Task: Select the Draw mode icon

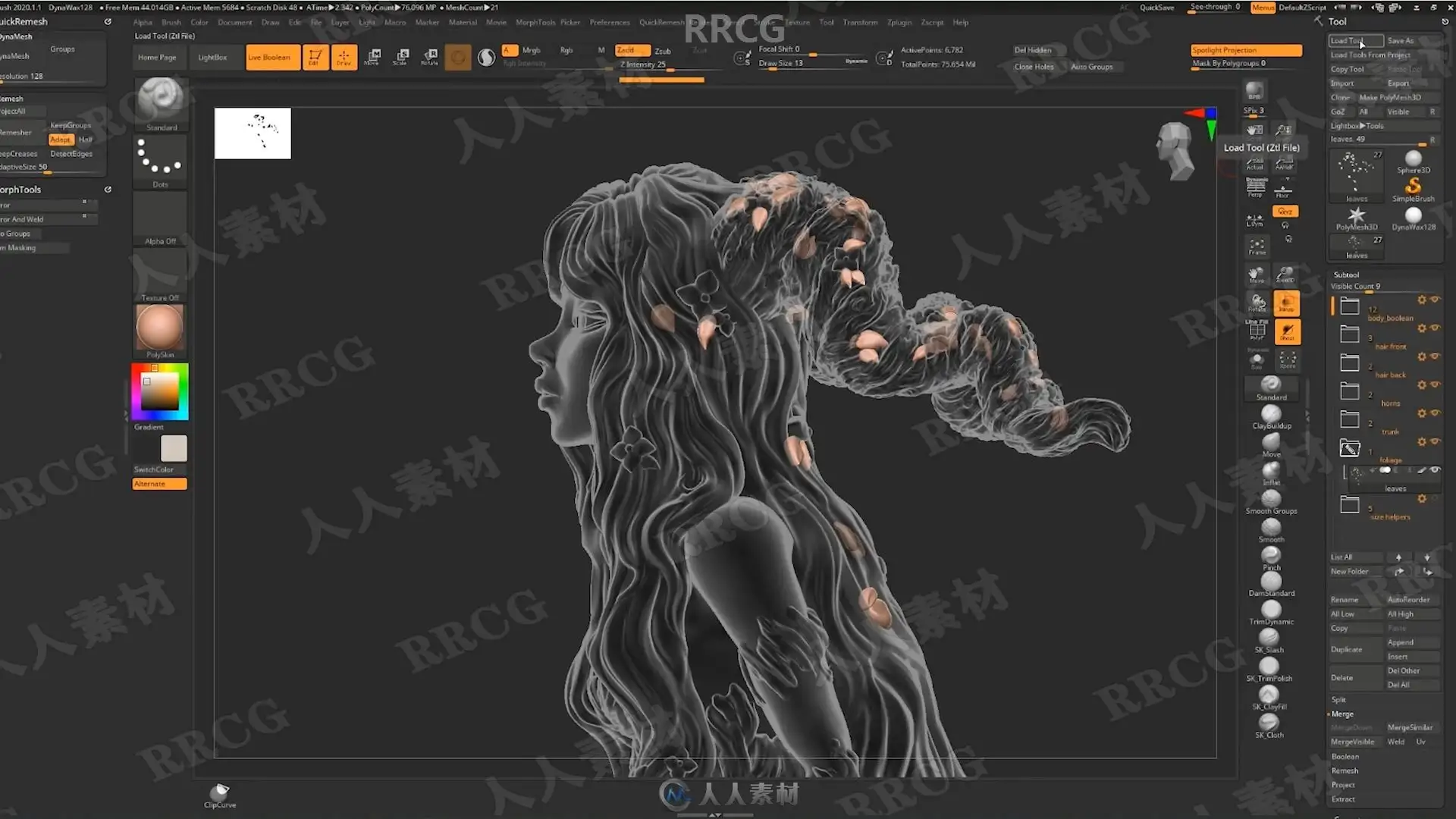Action: coord(344,57)
